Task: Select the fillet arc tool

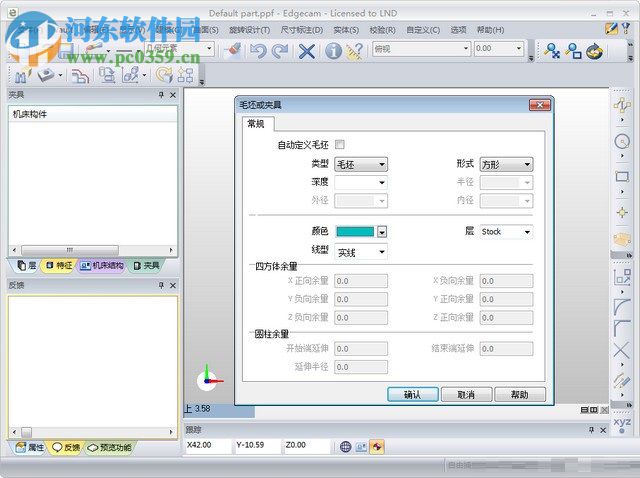Action: [622, 307]
